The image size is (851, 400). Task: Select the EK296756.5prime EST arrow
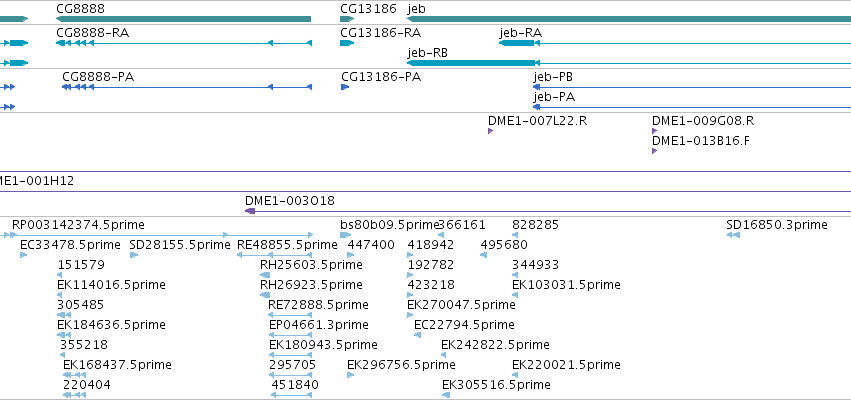click(351, 375)
